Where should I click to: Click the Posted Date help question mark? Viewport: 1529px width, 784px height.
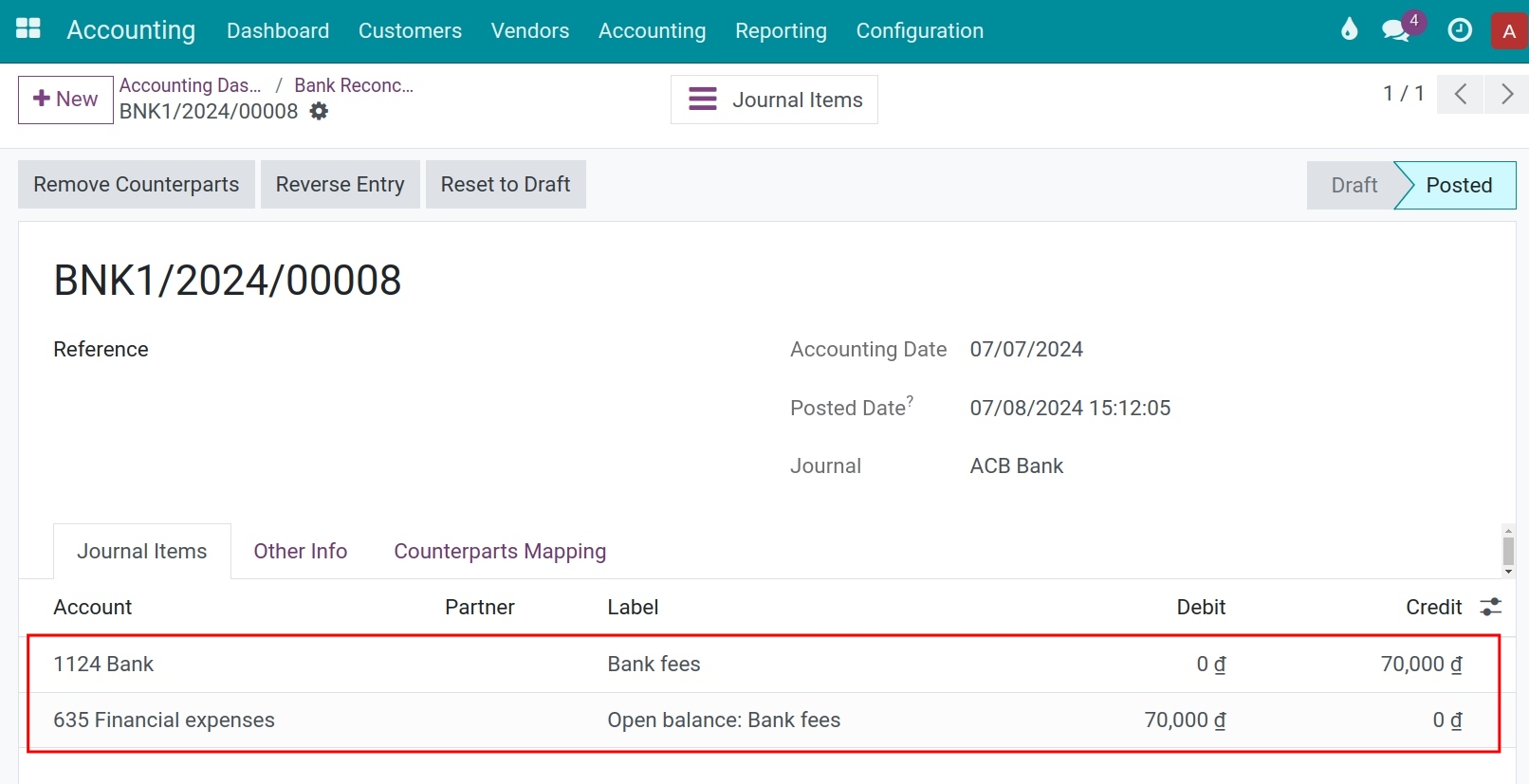910,400
